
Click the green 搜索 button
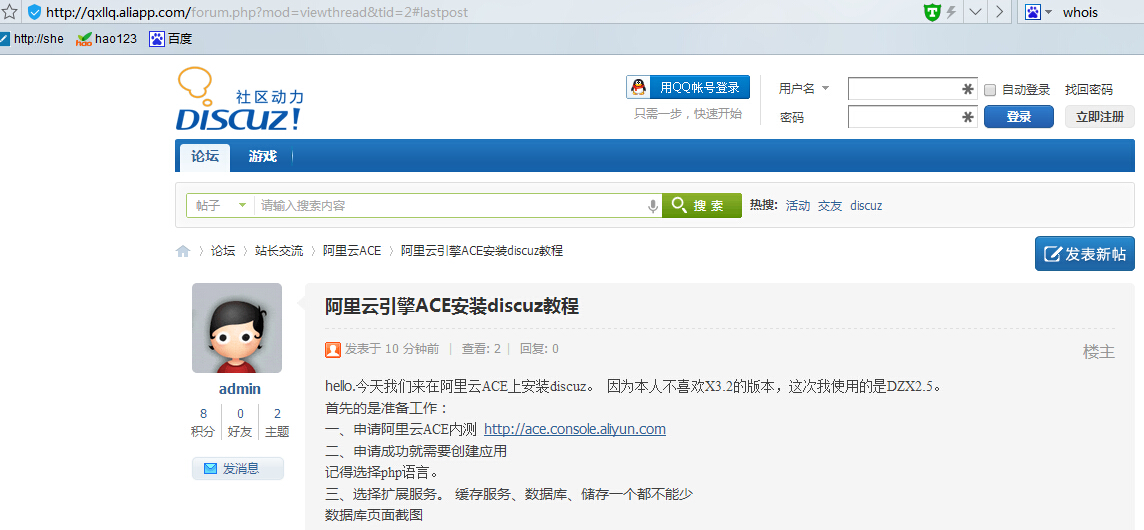tap(702, 206)
